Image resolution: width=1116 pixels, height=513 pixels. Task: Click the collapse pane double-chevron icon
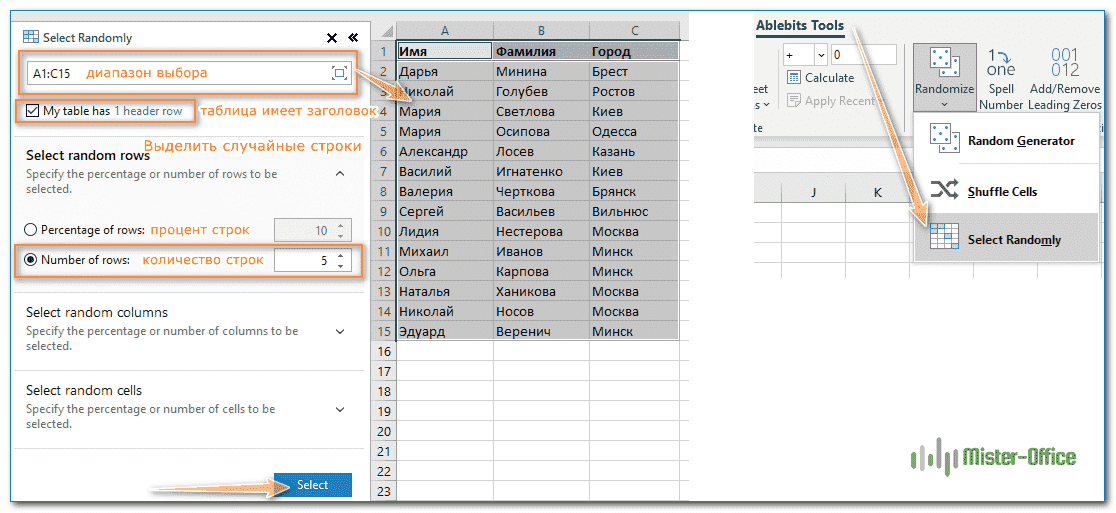coord(353,38)
